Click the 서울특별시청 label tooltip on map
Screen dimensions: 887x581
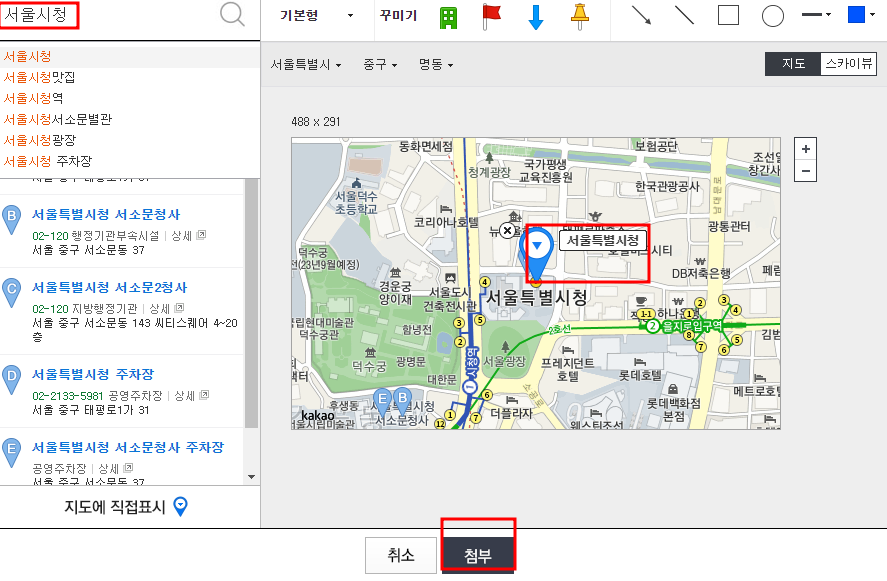point(602,241)
